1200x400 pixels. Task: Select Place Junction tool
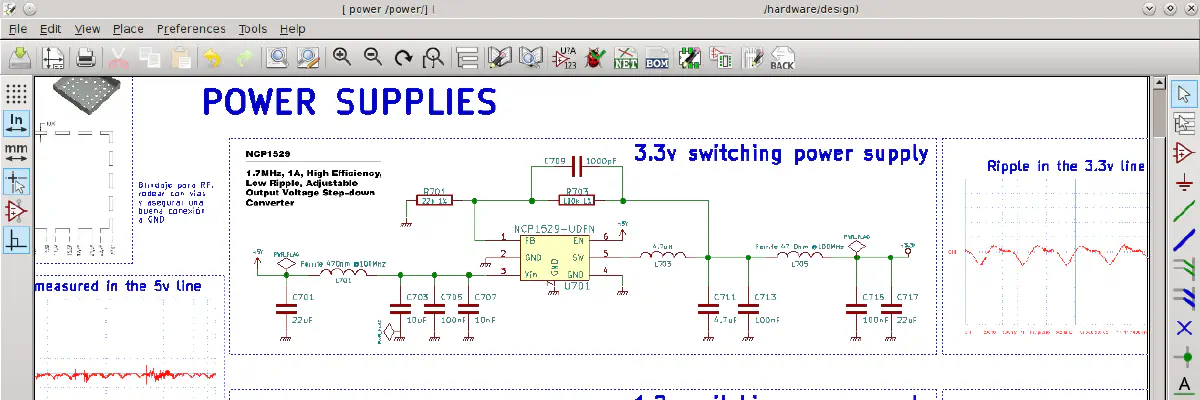click(x=1184, y=356)
